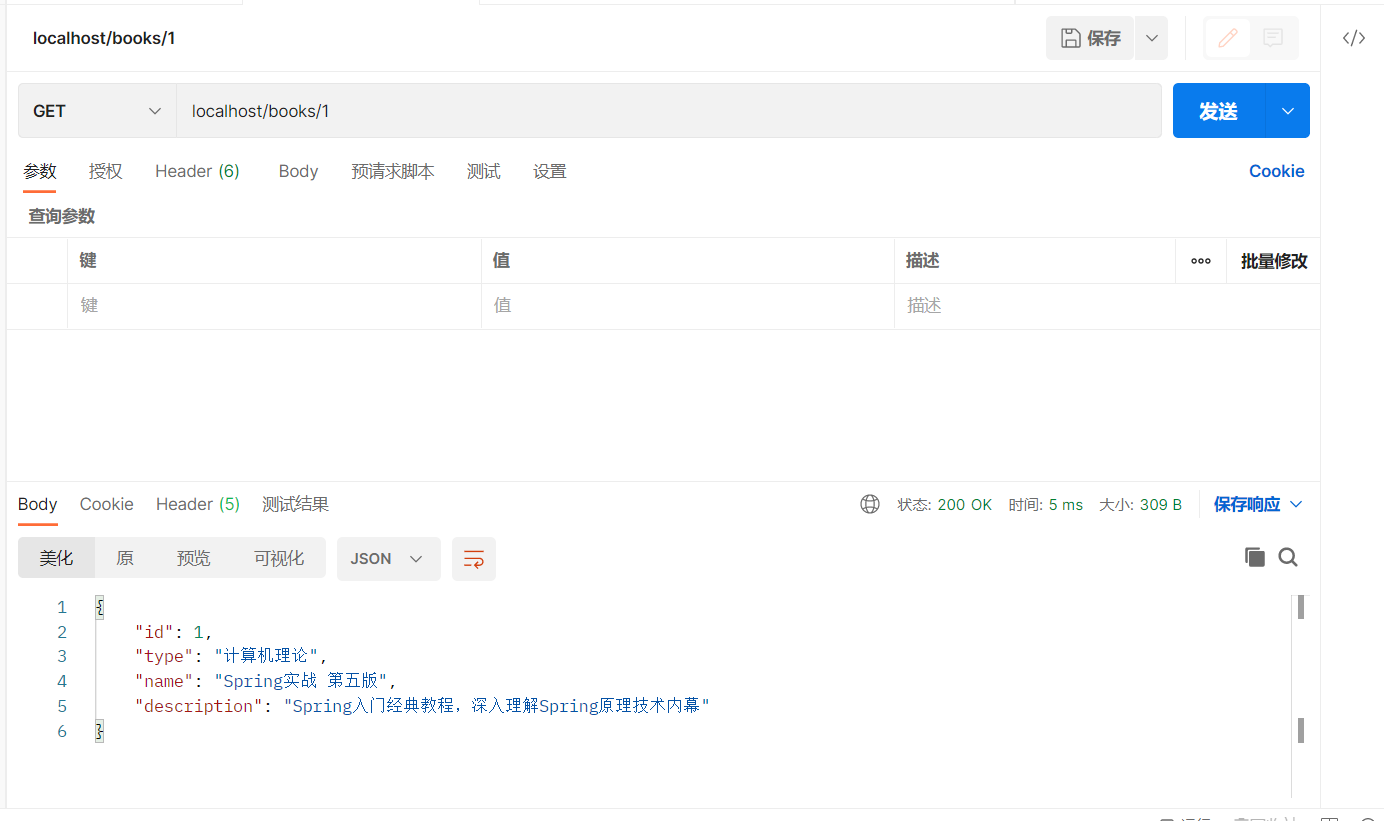Expand the 保存响应 dropdown chevron

(1296, 504)
